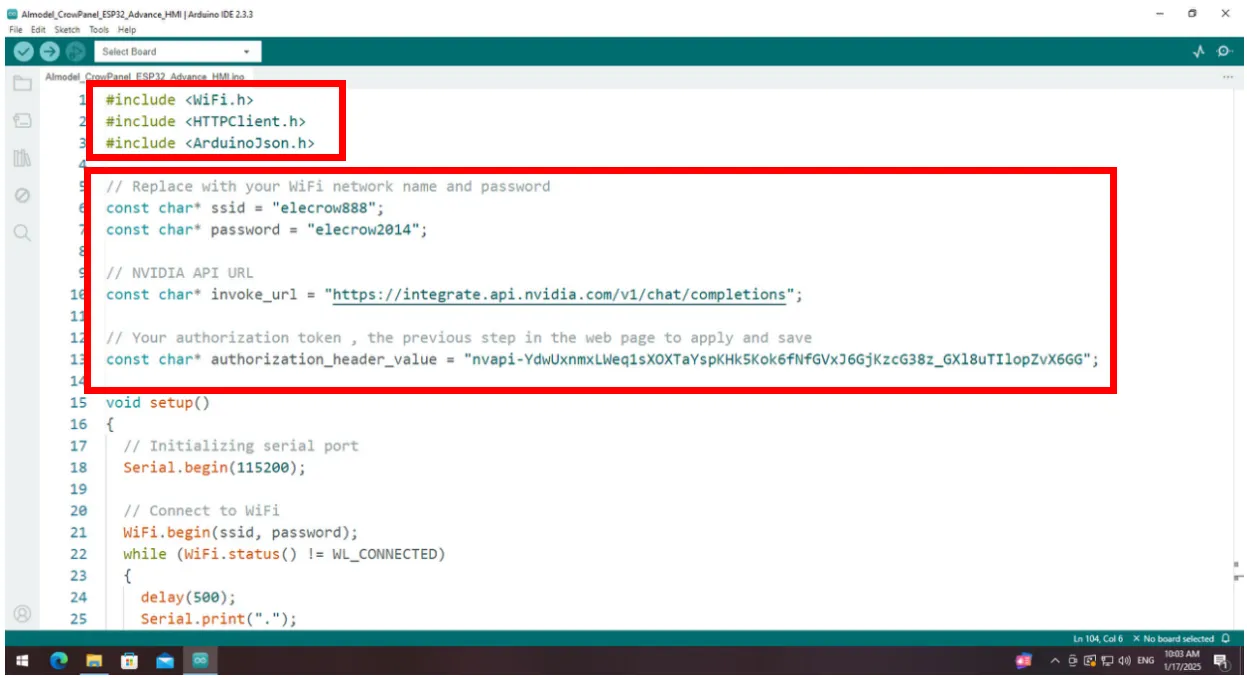Viewport: 1247px width, 678px height.
Task: Follow the NVIDIA API URL in the code
Action: click(558, 295)
